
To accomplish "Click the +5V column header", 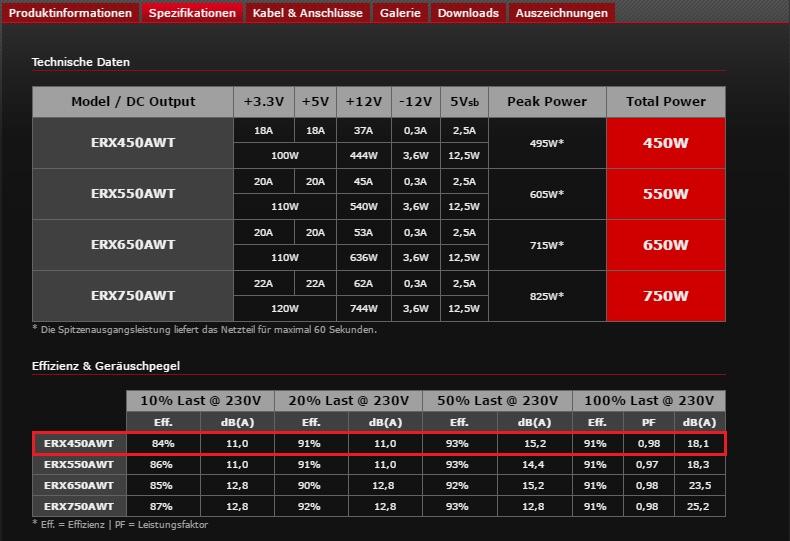I will pyautogui.click(x=315, y=102).
